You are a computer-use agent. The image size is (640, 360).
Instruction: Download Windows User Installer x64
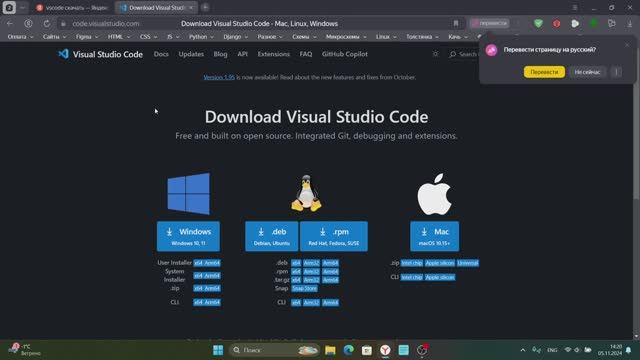198,263
